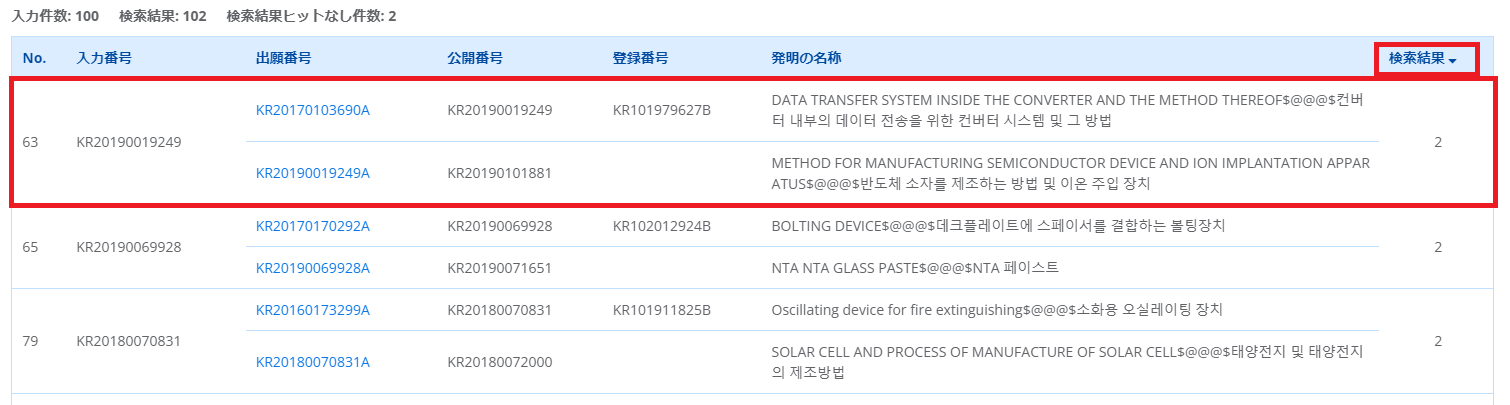Select input number KR20190069928 cell
The image size is (1510, 405).
(x=129, y=247)
